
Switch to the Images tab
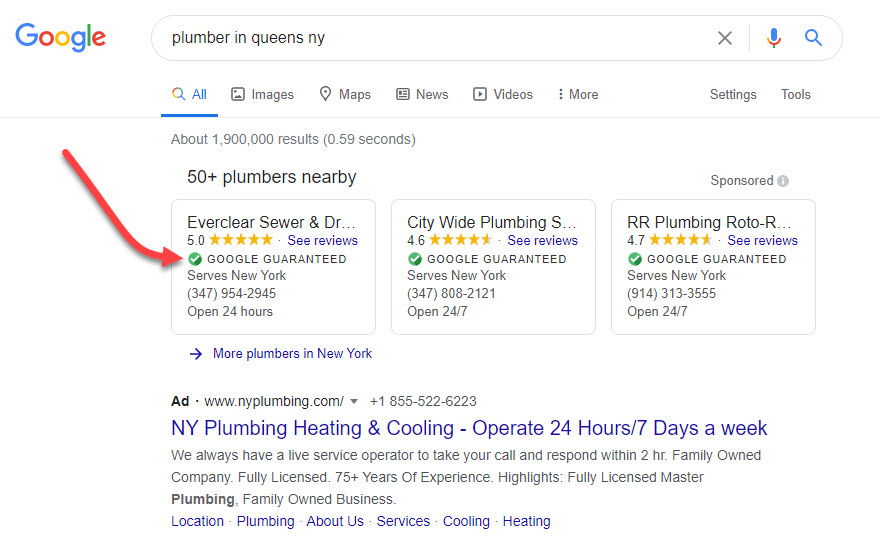[x=262, y=94]
